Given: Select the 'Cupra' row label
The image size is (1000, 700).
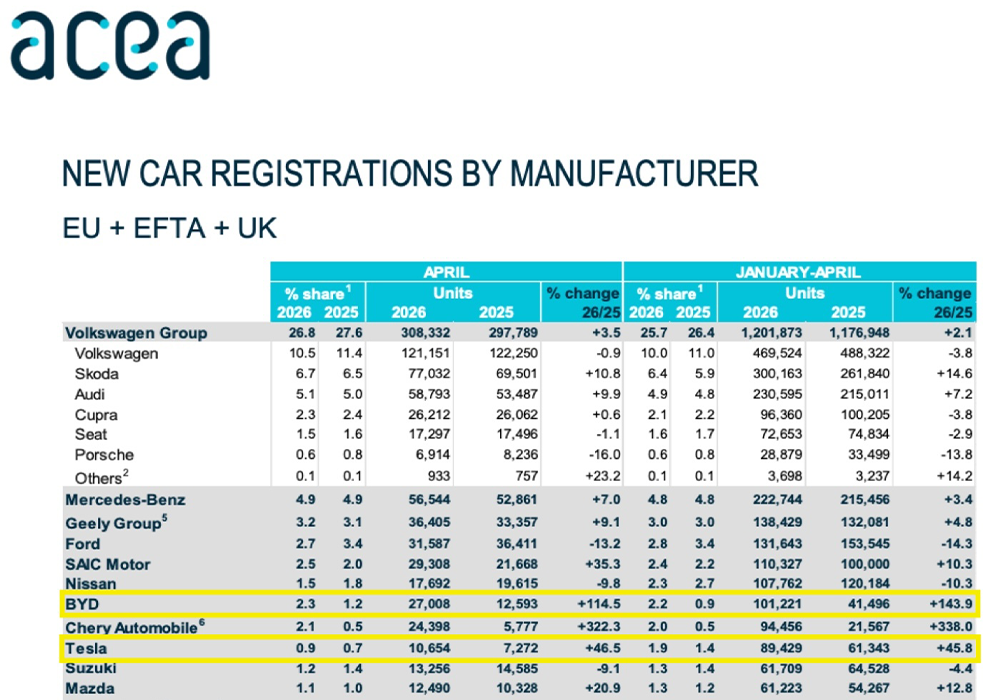Looking at the screenshot, I should click(96, 415).
